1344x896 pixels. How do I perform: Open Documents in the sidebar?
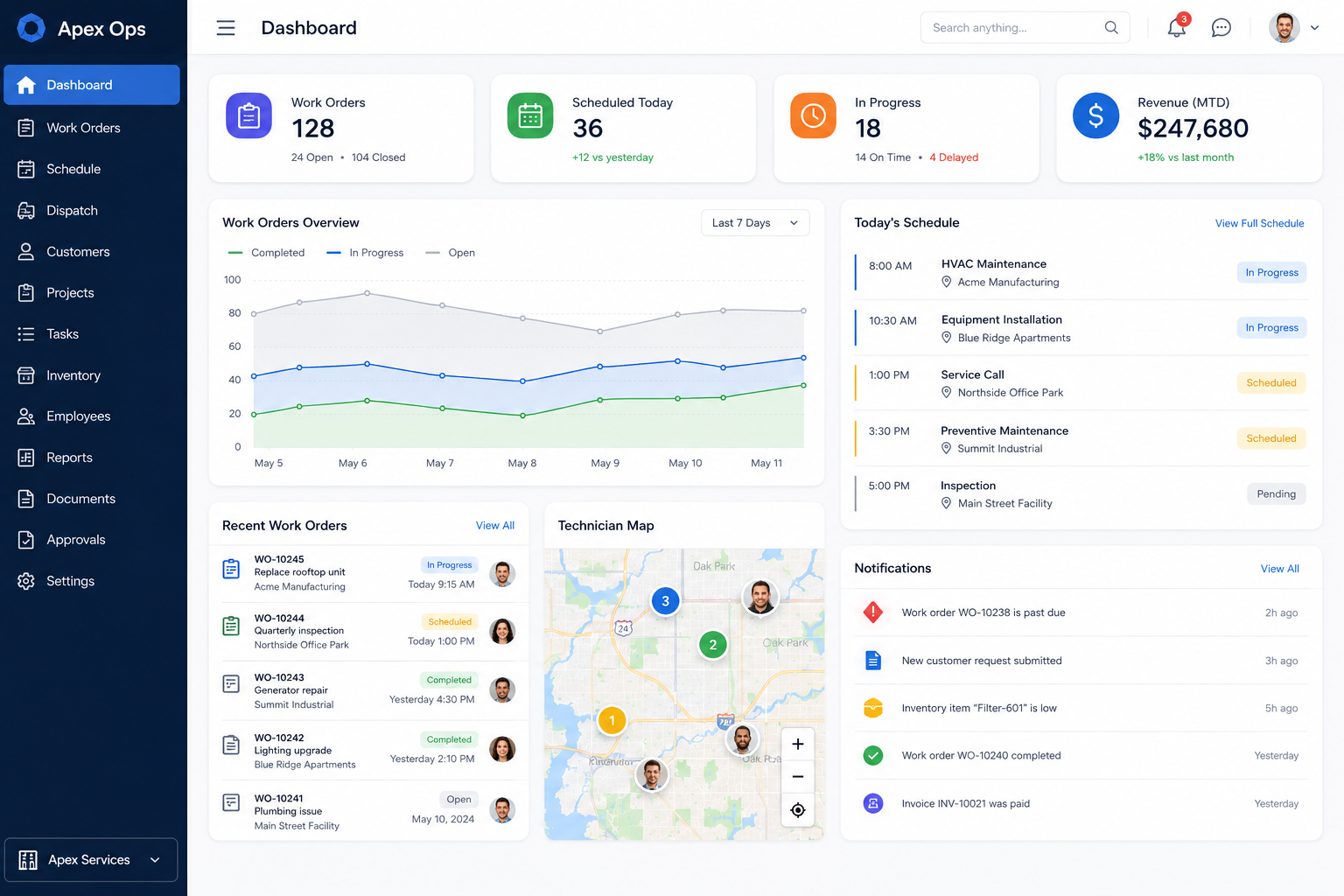coord(92,499)
